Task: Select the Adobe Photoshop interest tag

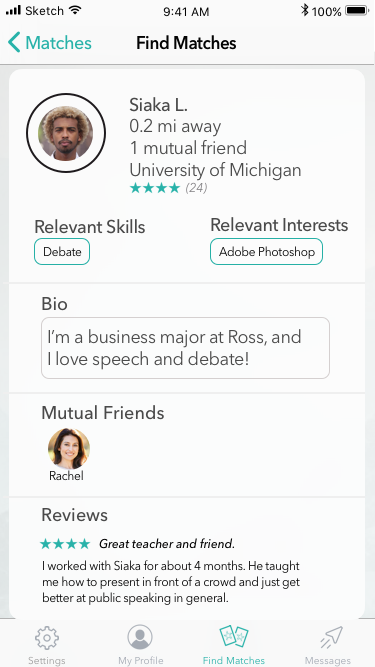Action: coord(267,251)
